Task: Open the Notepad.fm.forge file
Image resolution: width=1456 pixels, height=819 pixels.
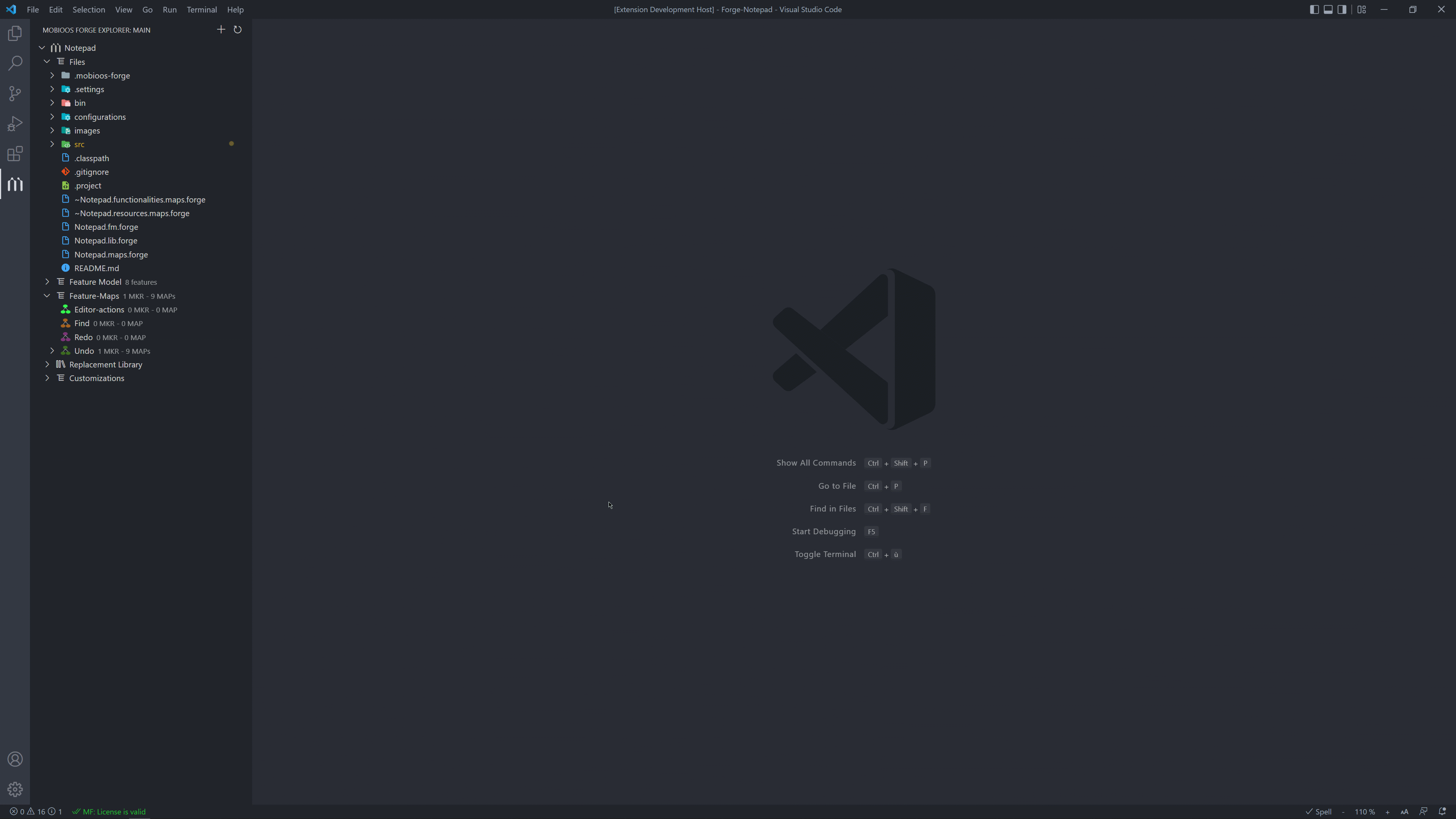Action: pyautogui.click(x=106, y=227)
